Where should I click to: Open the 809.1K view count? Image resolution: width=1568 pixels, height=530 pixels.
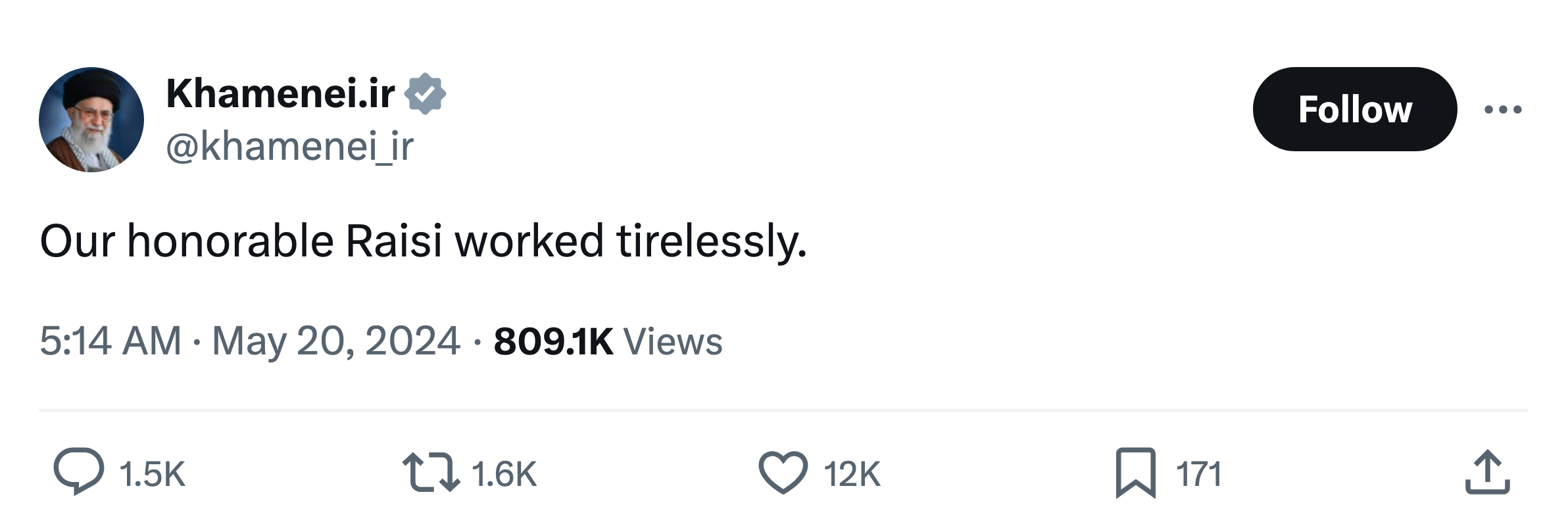553,341
